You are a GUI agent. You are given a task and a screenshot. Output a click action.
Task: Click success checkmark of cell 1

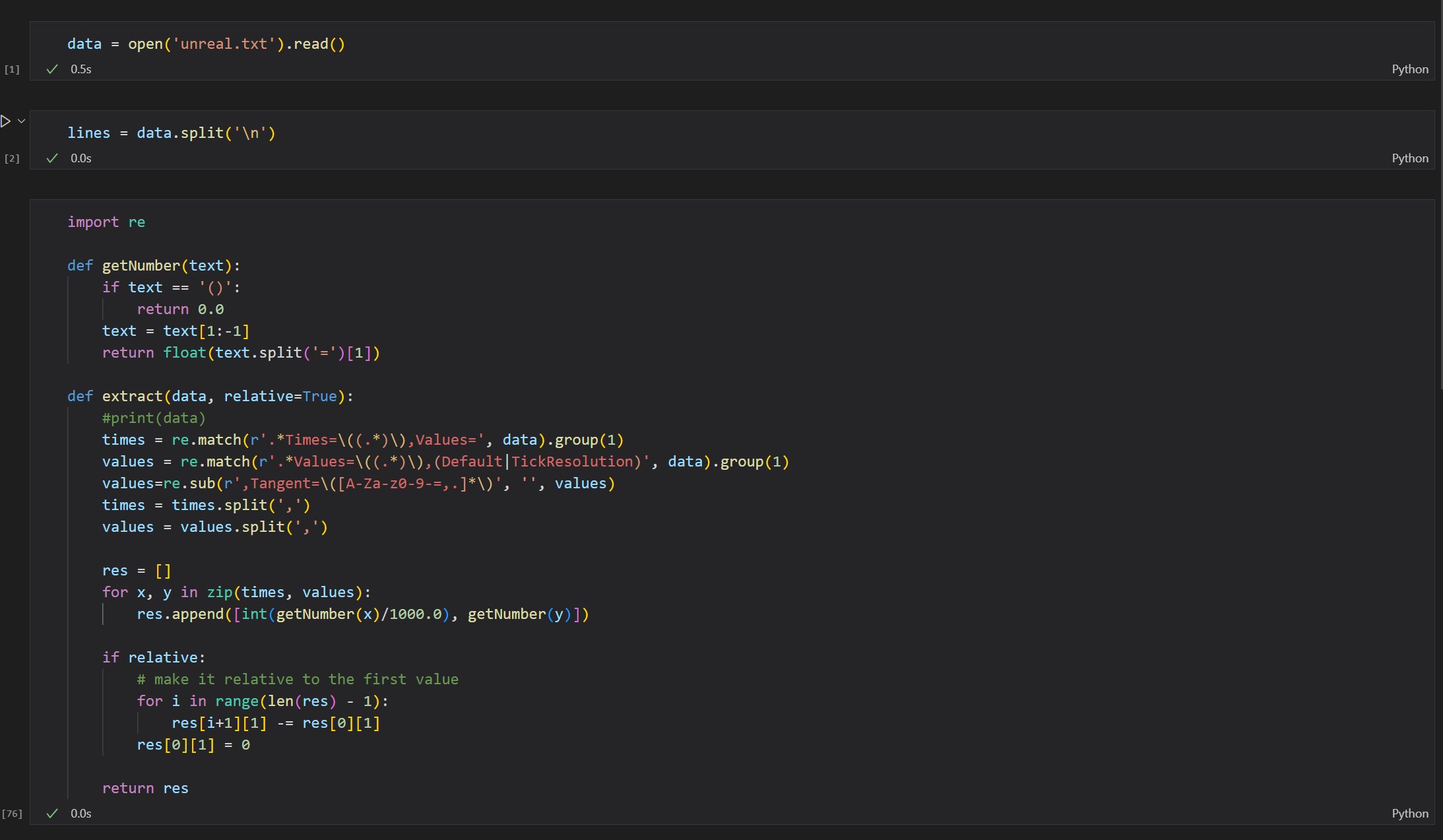click(52, 69)
